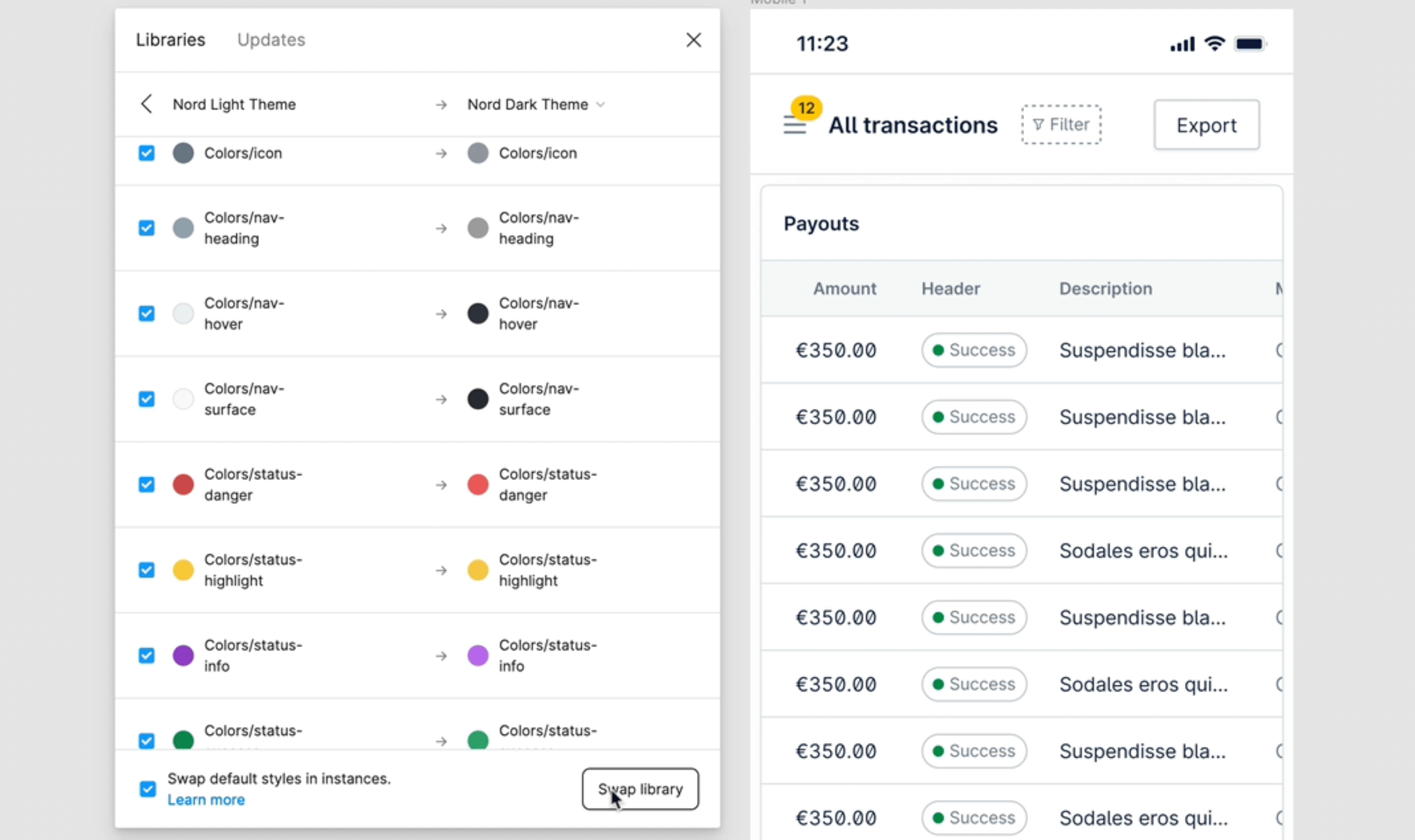The width and height of the screenshot is (1415, 840).
Task: Click the Export button
Action: pos(1207,125)
